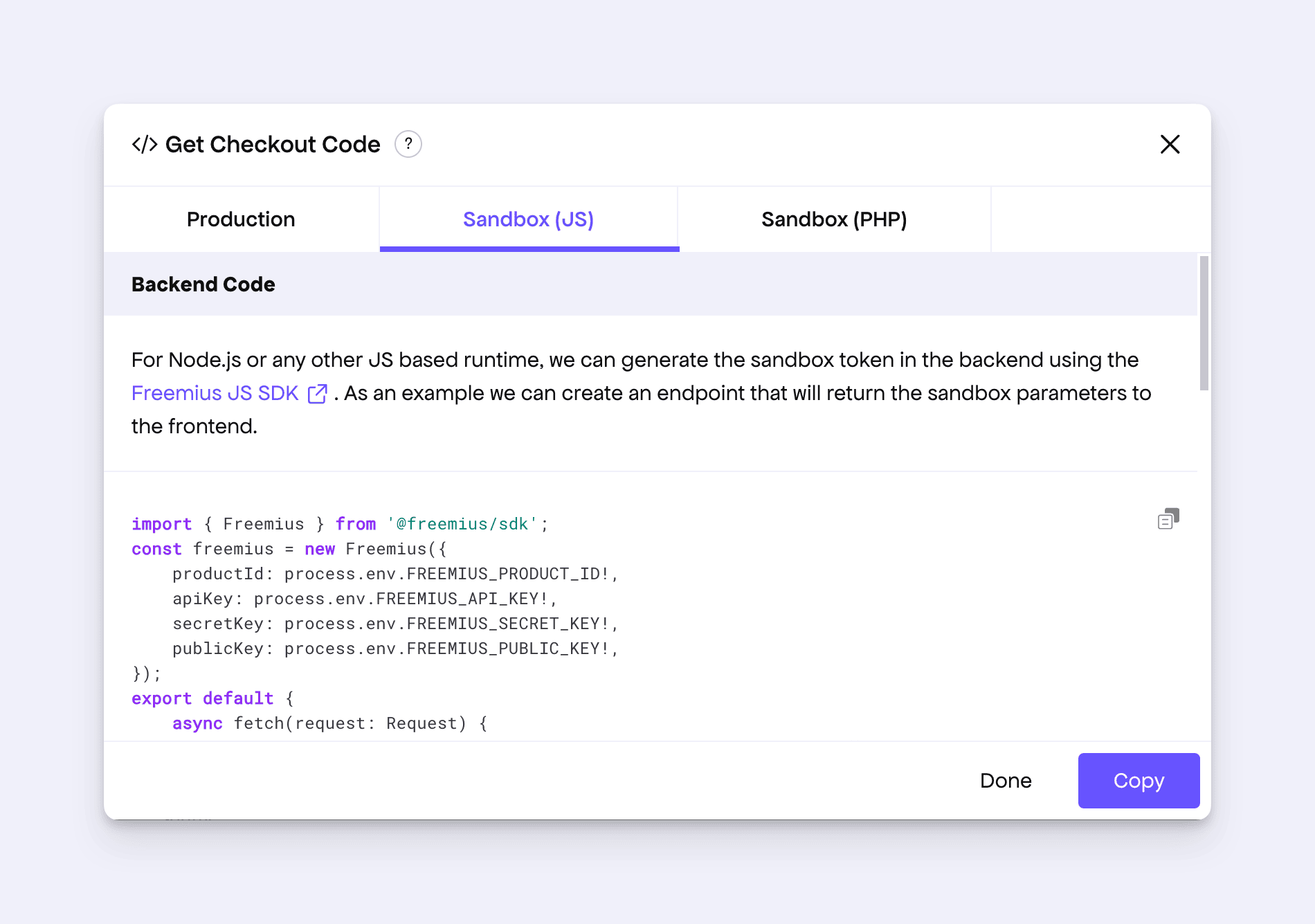Click the external link icon beside Freemius JS SDK
The height and width of the screenshot is (924, 1315).
click(317, 393)
